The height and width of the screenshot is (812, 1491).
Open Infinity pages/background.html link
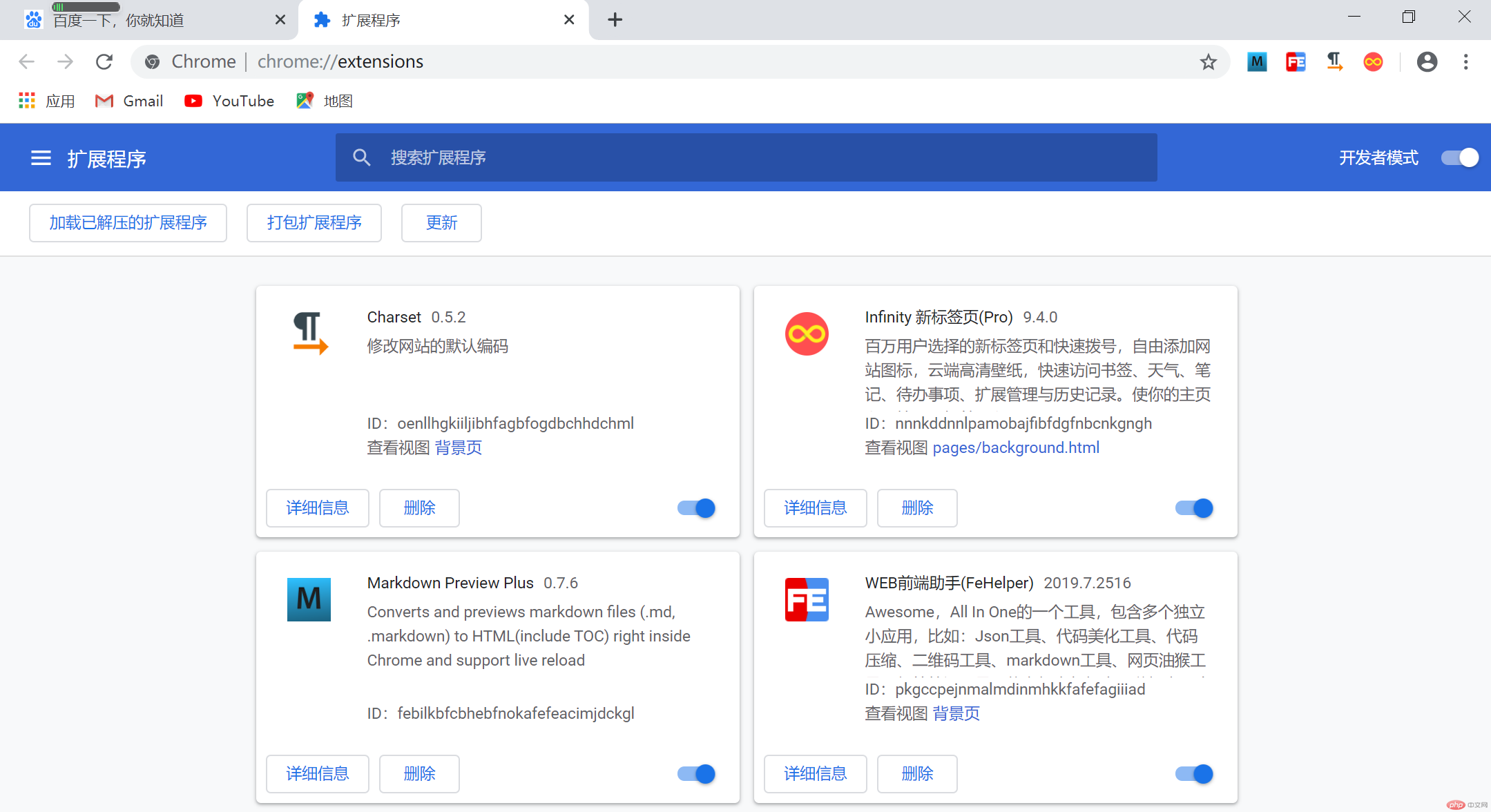[x=1016, y=447]
